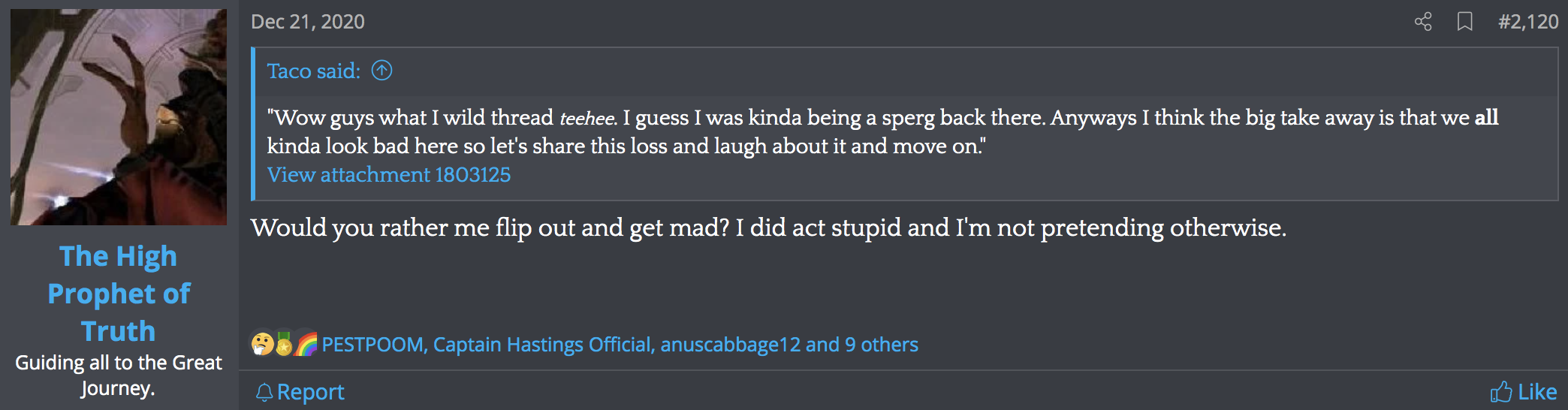This screenshot has height=410, width=1568.
Task: Open the "Taco said:" quote link
Action: (314, 71)
